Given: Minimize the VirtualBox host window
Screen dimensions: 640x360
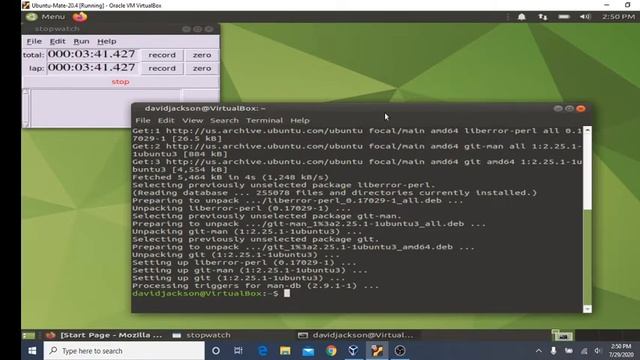Looking at the screenshot, I should 607,5.
